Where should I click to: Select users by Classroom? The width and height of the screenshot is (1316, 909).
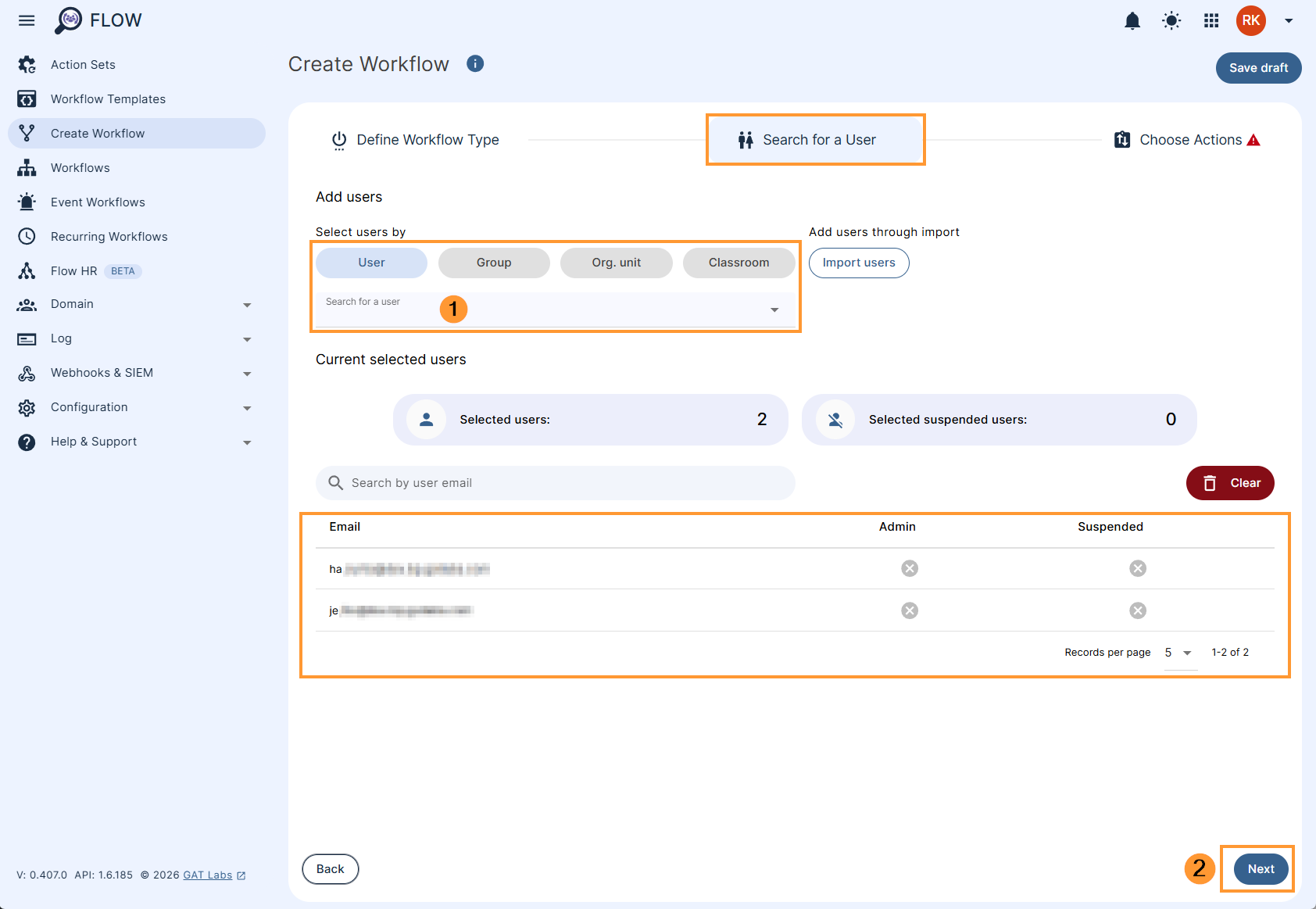coord(738,263)
